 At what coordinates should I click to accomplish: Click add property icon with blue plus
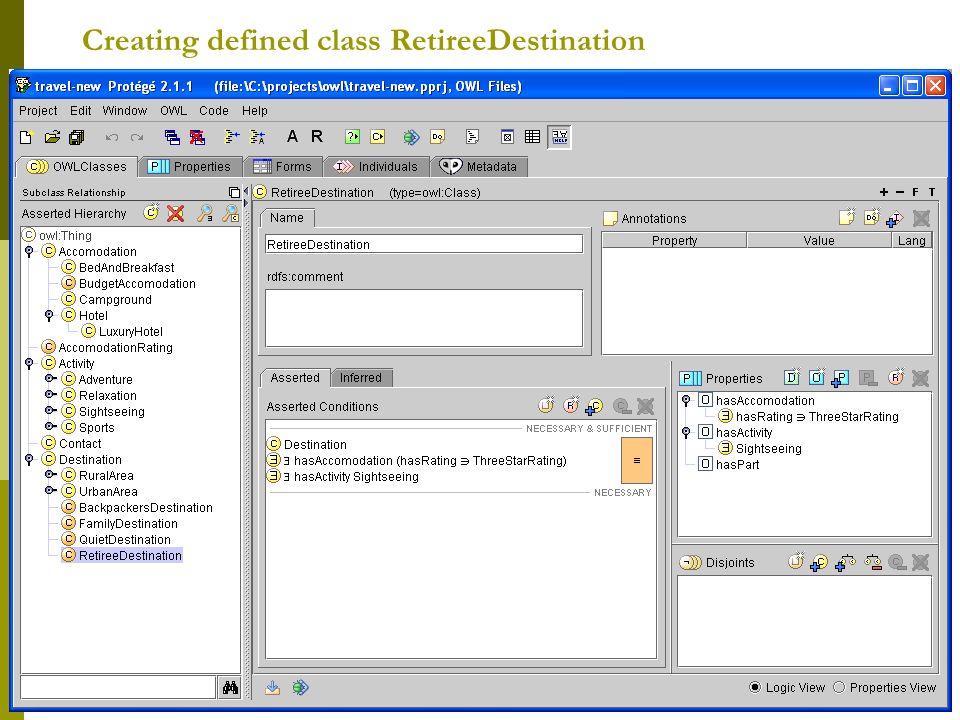pos(841,379)
